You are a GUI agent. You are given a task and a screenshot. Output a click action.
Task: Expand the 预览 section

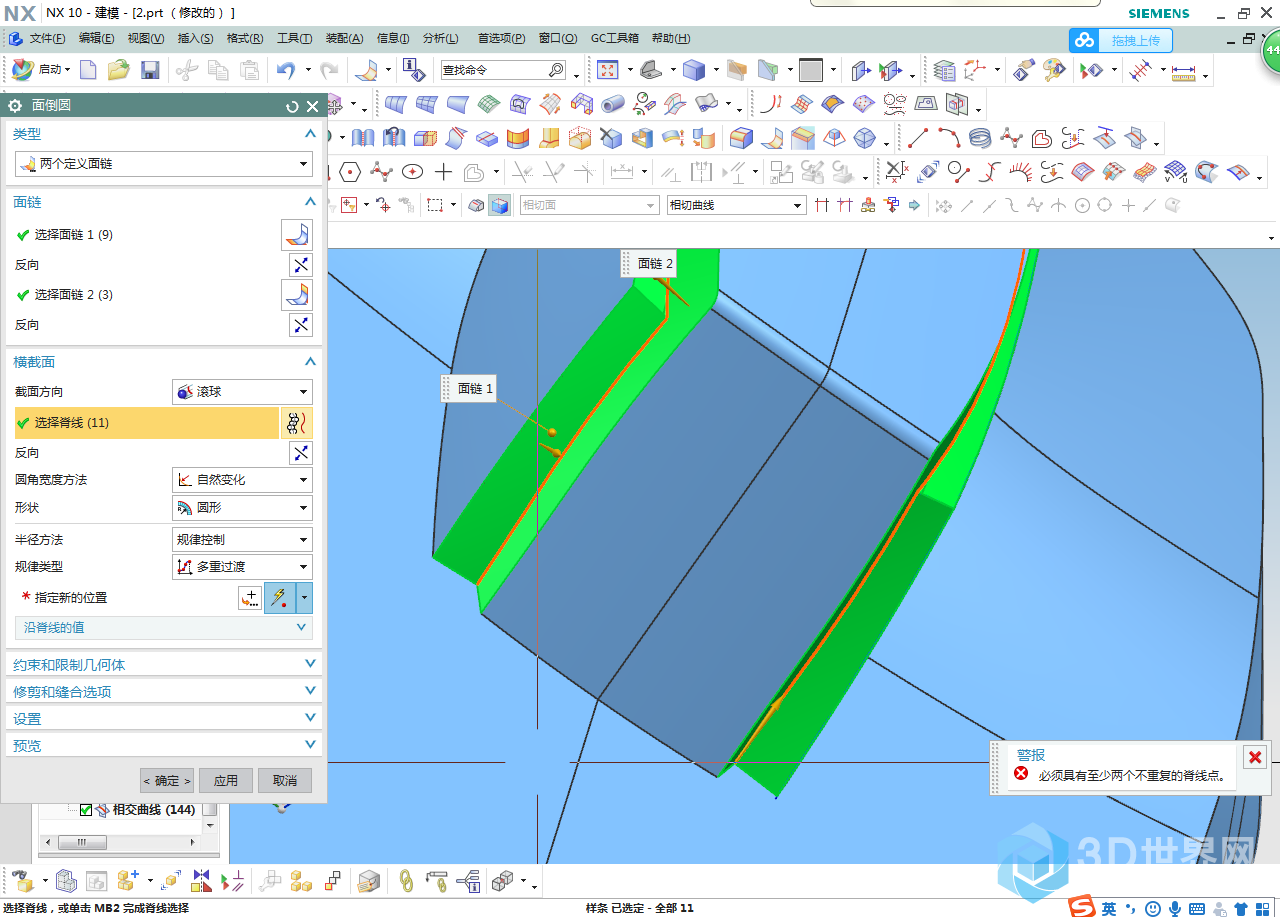pyautogui.click(x=164, y=746)
